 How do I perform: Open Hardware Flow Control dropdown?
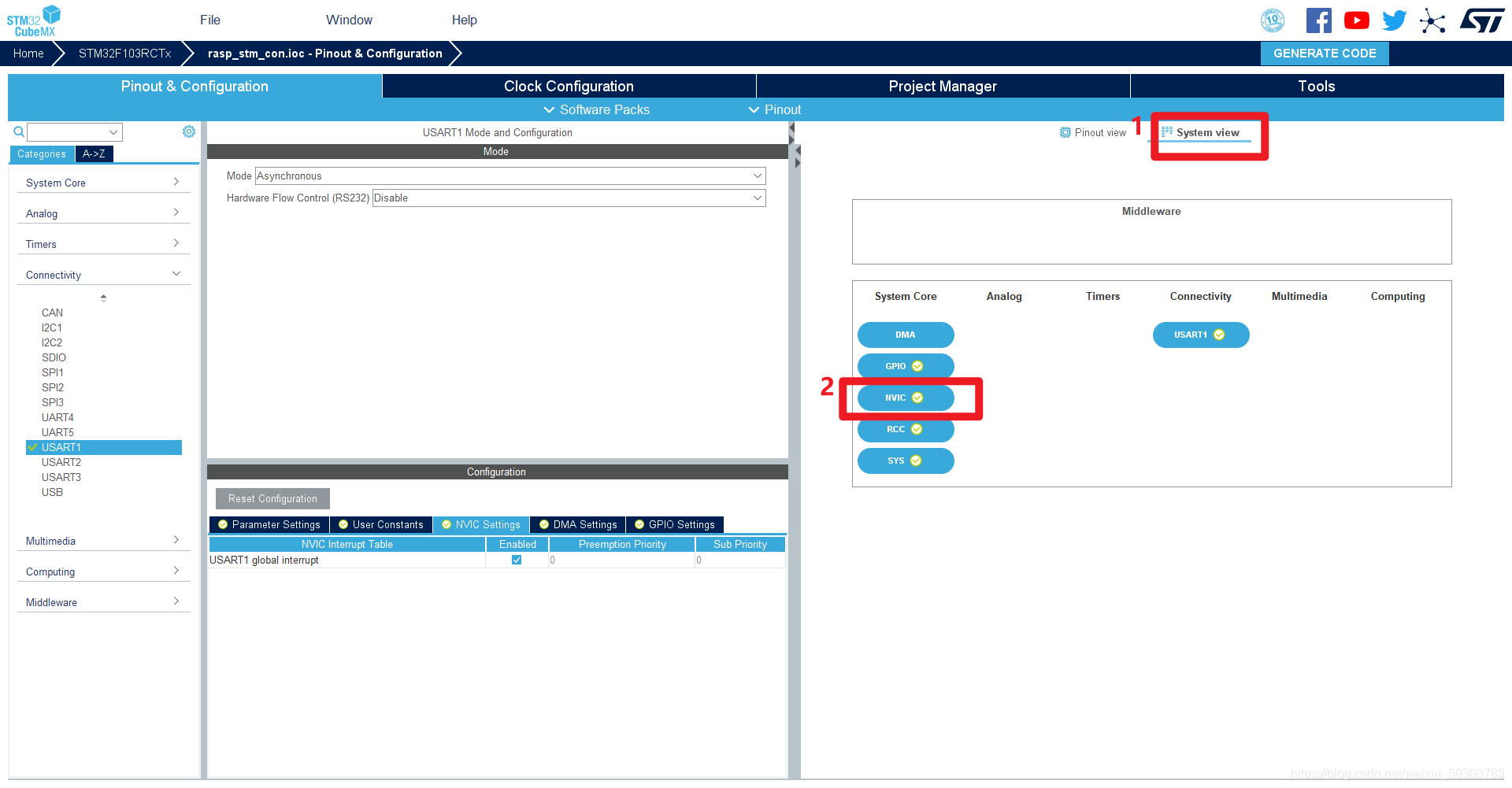569,198
